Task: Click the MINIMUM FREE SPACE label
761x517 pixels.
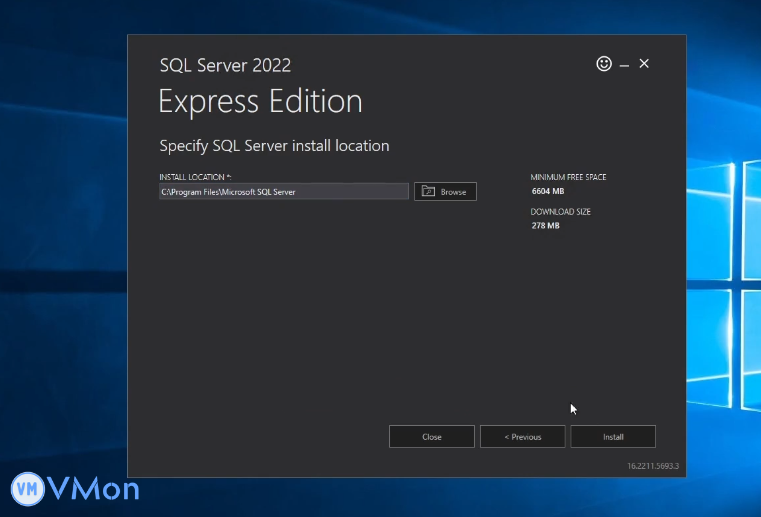Action: (x=568, y=177)
